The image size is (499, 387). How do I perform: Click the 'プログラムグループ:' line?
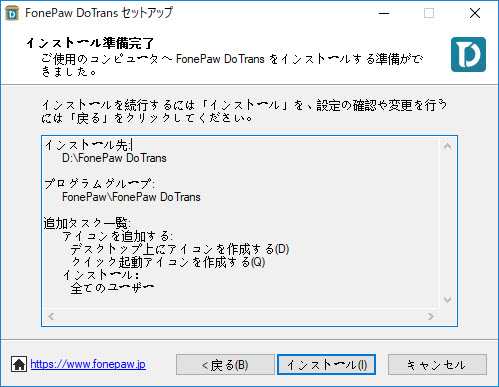point(100,184)
